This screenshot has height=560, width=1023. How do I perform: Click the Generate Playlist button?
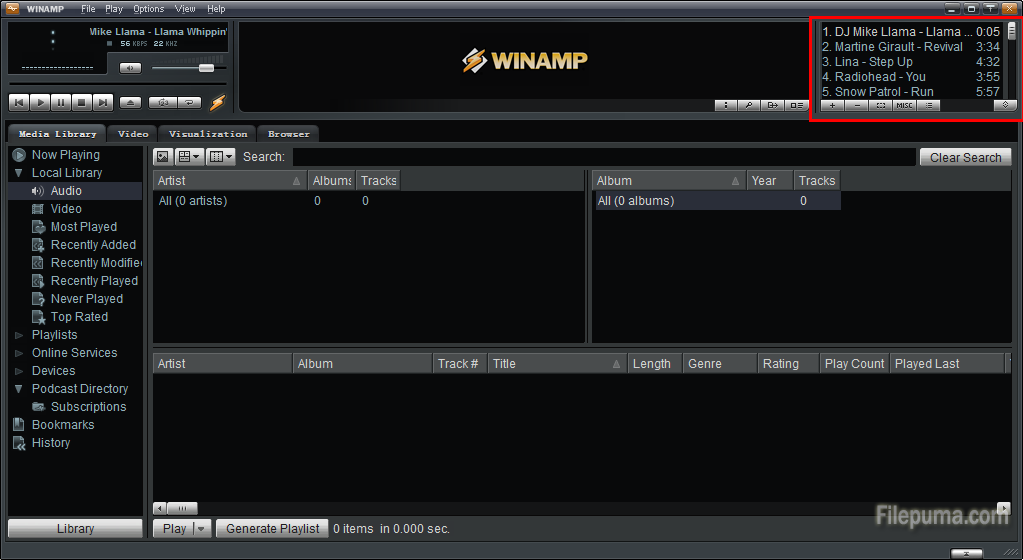click(272, 529)
